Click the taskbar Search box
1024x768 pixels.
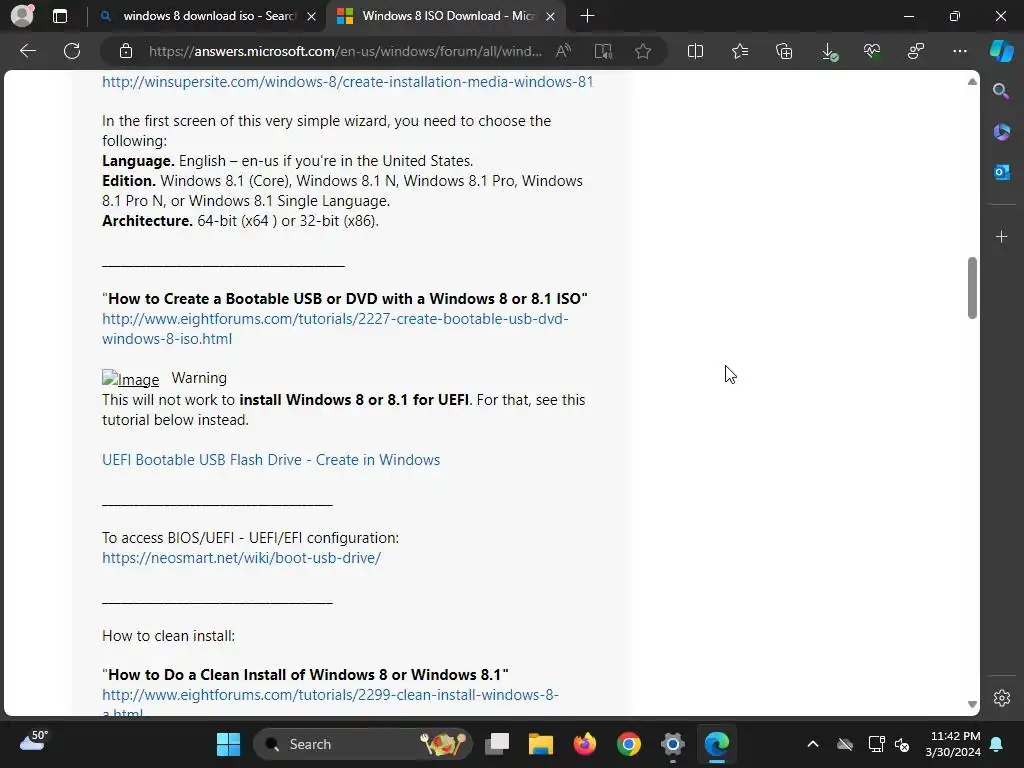pyautogui.click(x=362, y=744)
